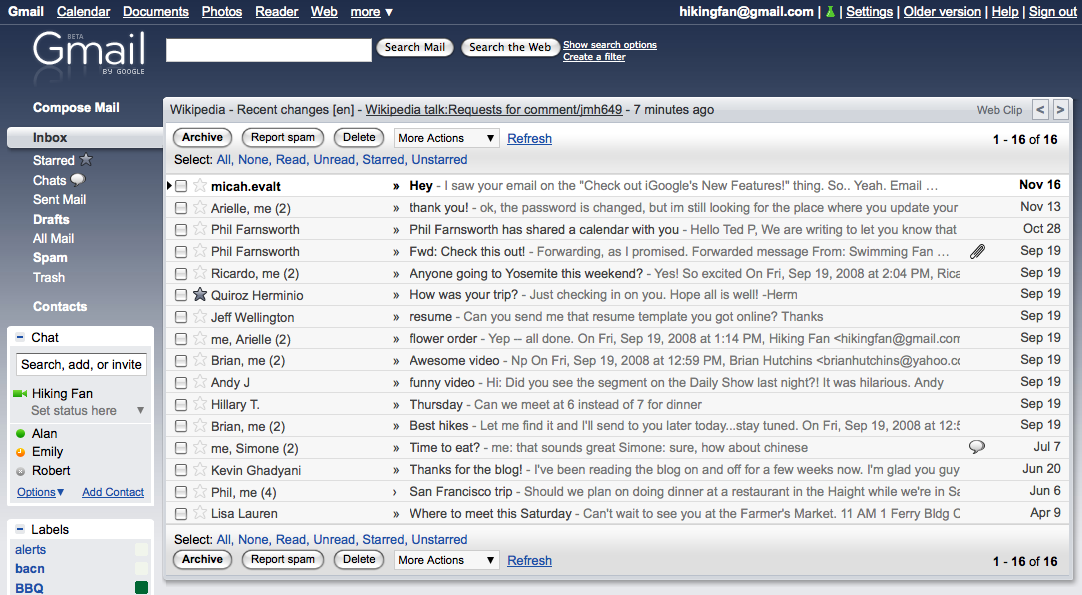Screen dimensions: 1082x595
Task: Collapse the Labels panel
Action: [x=20, y=529]
